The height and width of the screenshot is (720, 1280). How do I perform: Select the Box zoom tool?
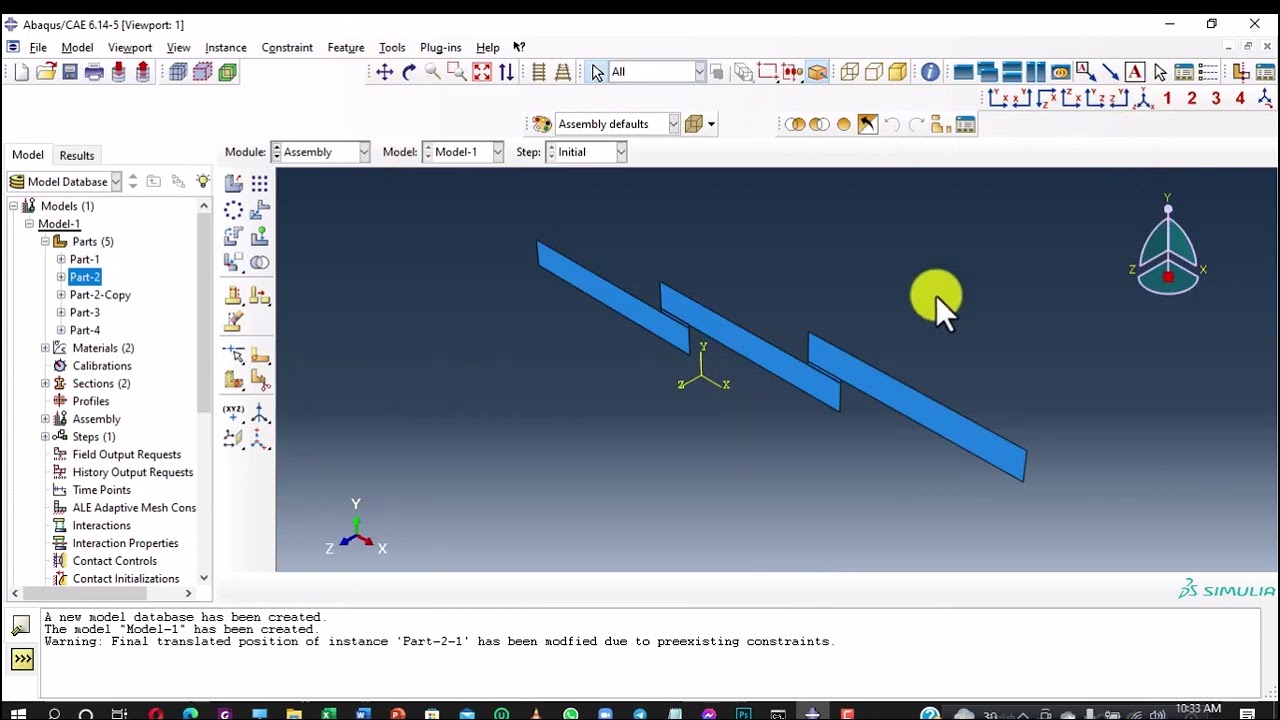point(457,72)
